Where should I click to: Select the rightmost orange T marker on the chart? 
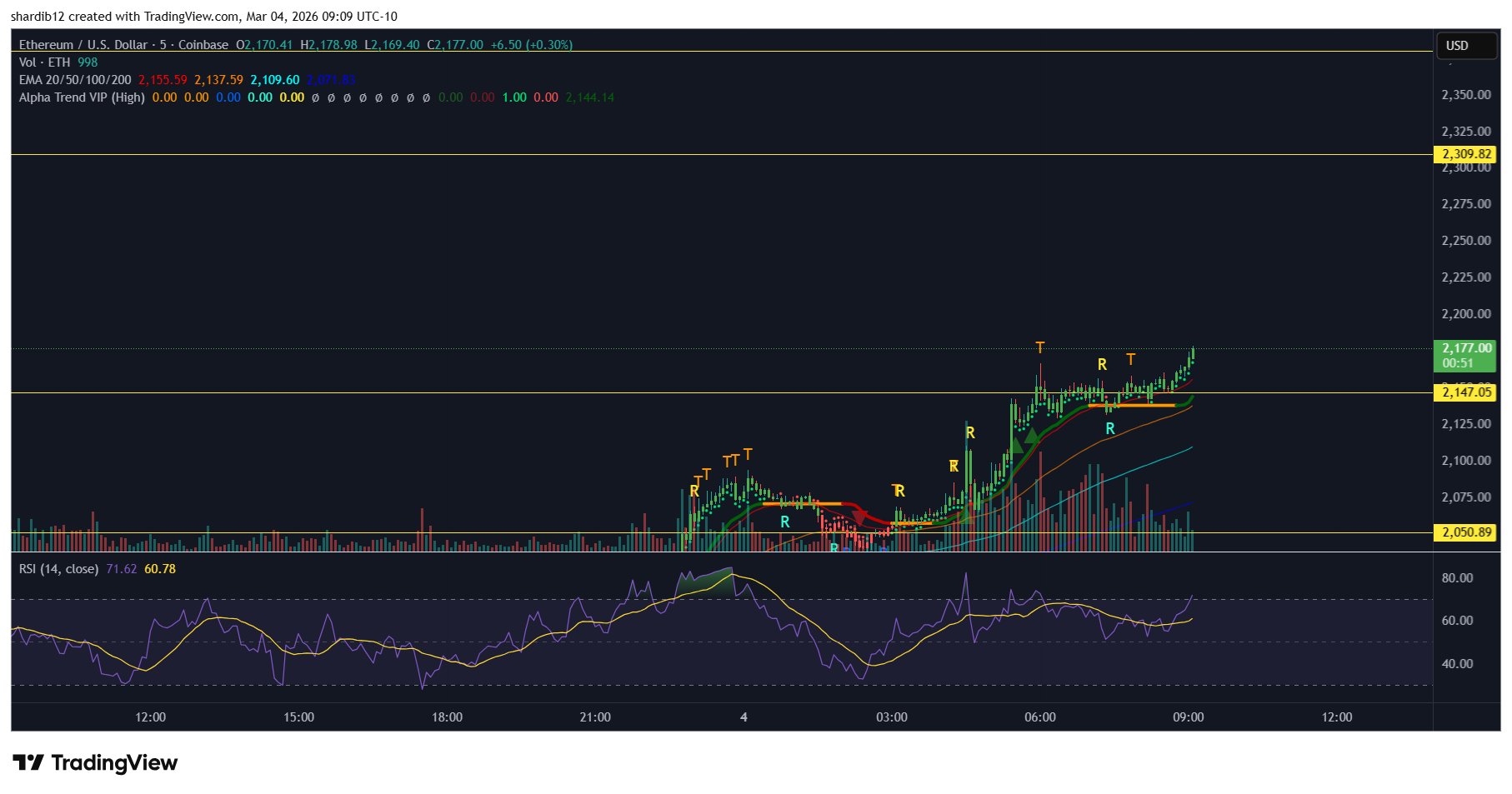point(1130,359)
